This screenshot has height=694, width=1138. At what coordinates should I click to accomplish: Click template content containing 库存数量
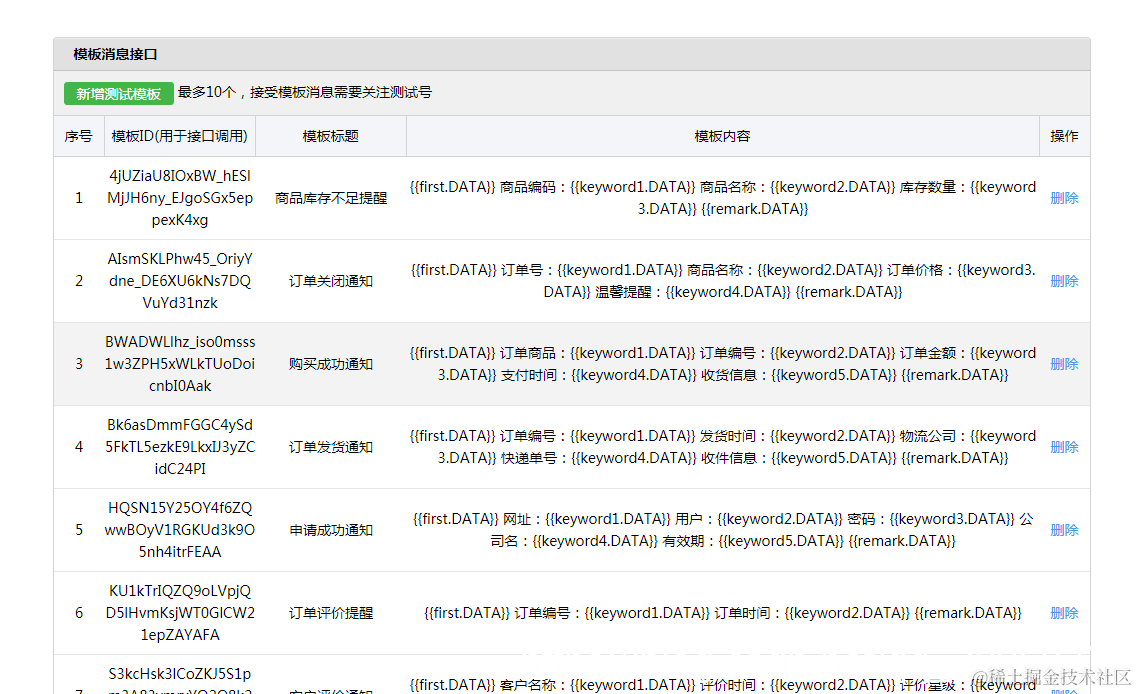coord(723,198)
